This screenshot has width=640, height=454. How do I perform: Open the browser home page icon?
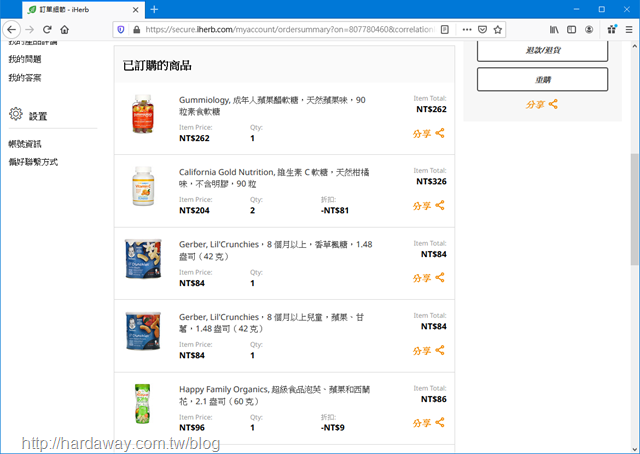(64, 29)
